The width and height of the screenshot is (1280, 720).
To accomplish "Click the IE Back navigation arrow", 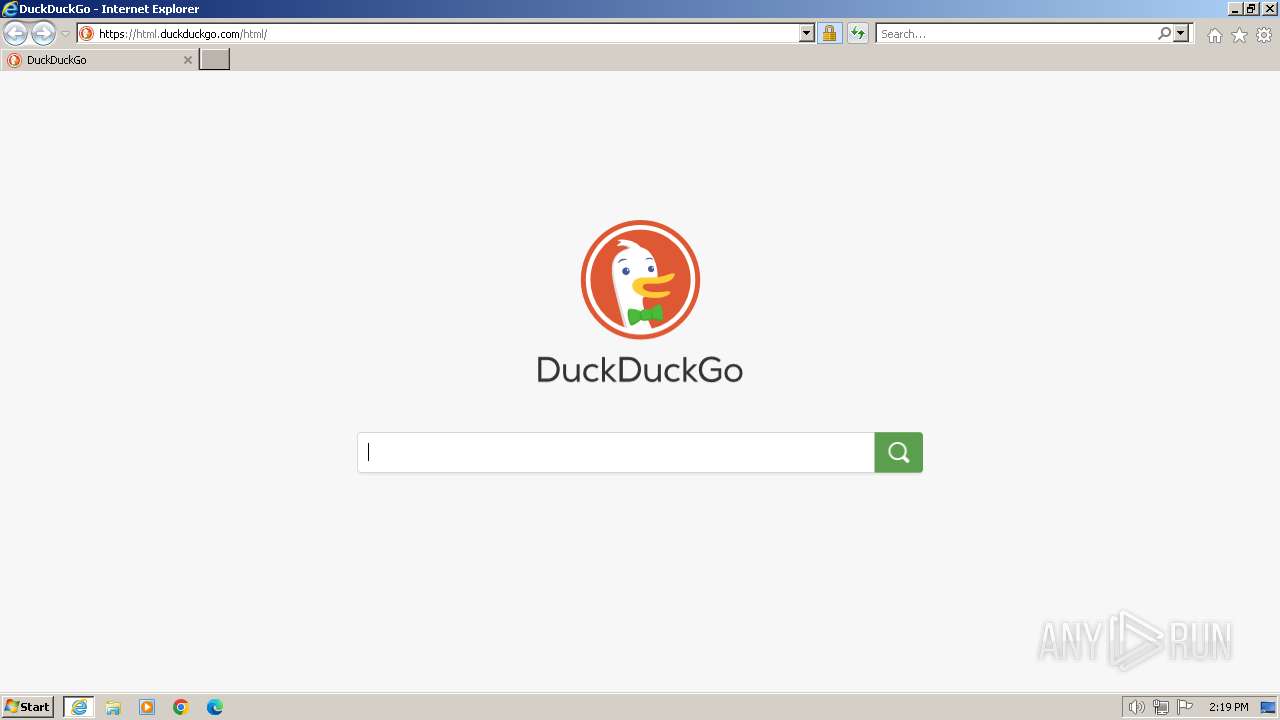I will (x=15, y=34).
